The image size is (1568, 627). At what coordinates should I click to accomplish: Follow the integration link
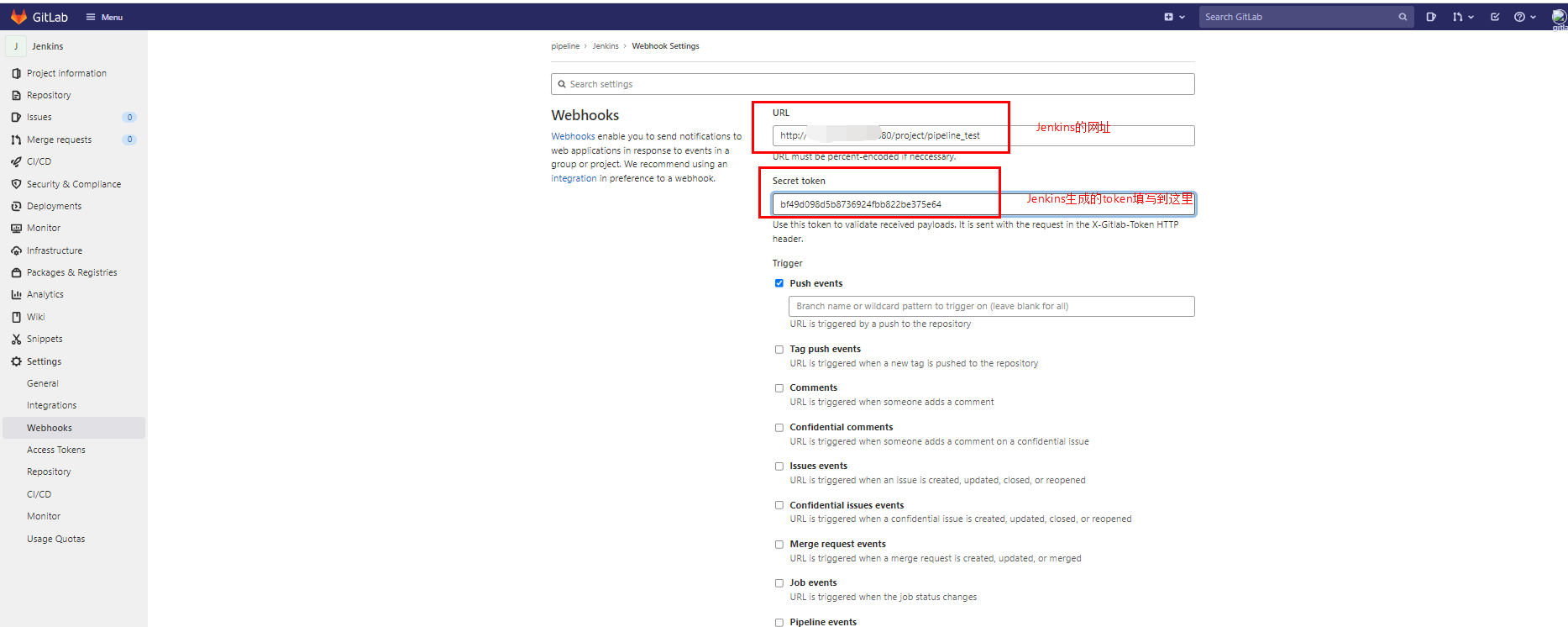[x=574, y=178]
